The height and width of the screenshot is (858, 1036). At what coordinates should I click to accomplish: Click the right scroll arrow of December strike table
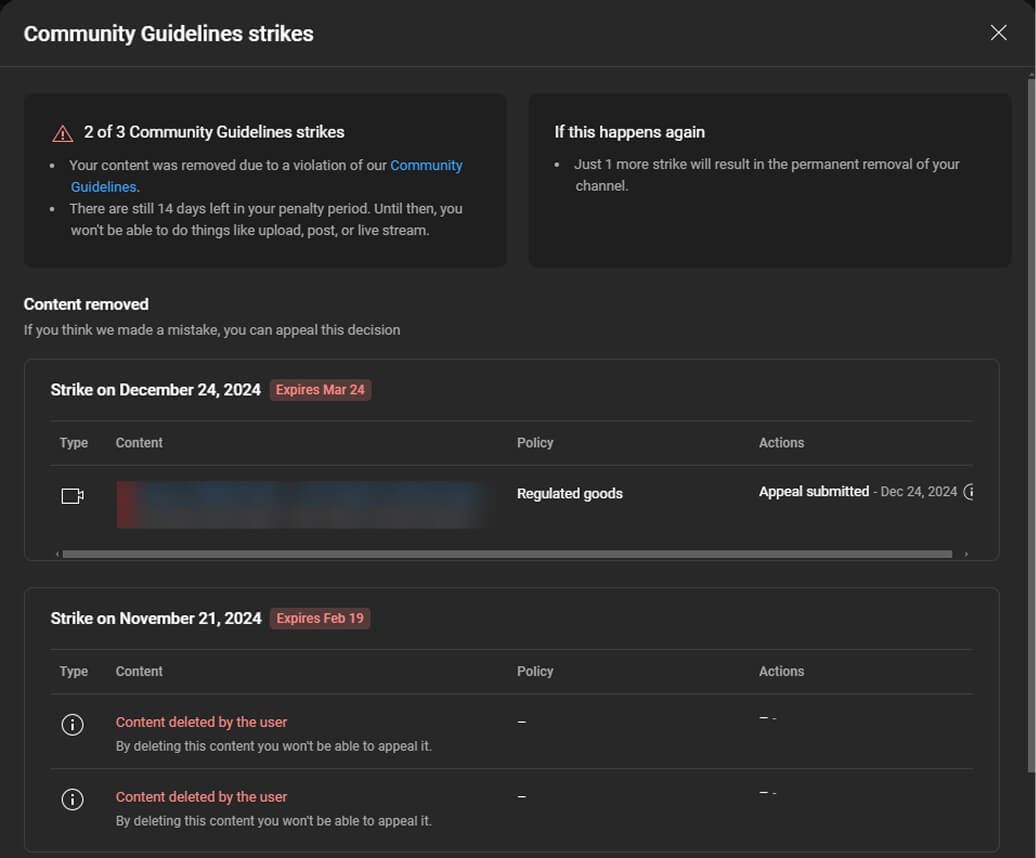point(966,554)
